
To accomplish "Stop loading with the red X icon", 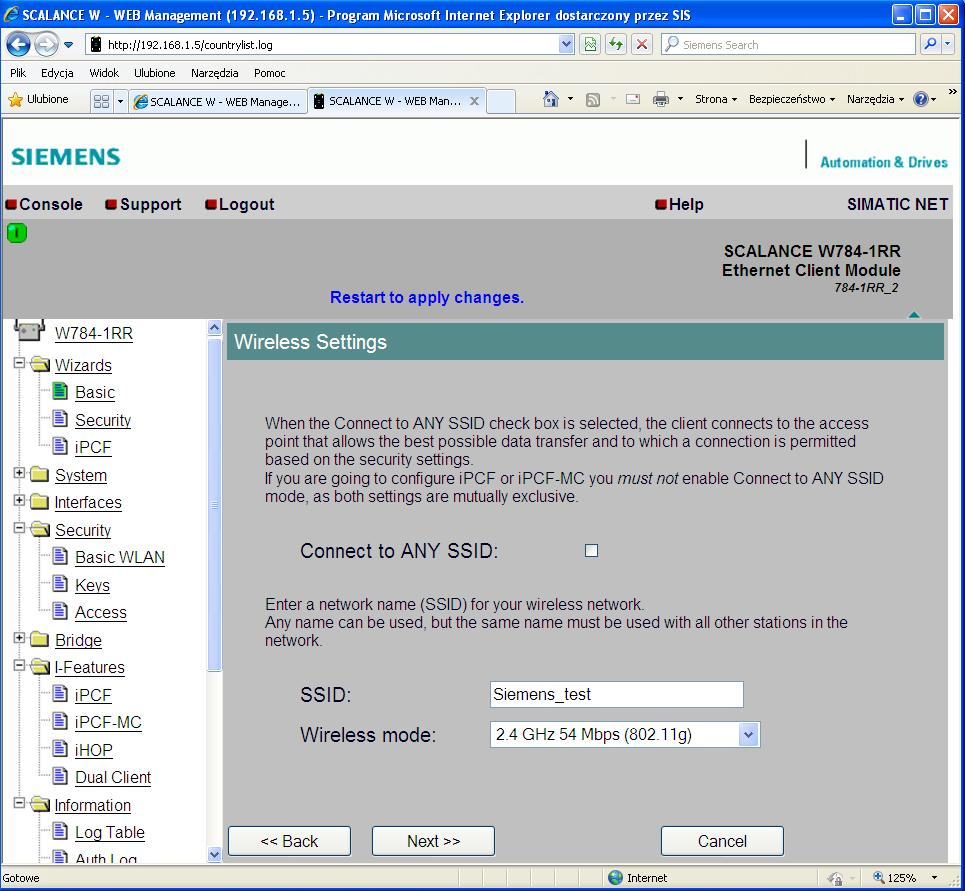I will tap(641, 44).
